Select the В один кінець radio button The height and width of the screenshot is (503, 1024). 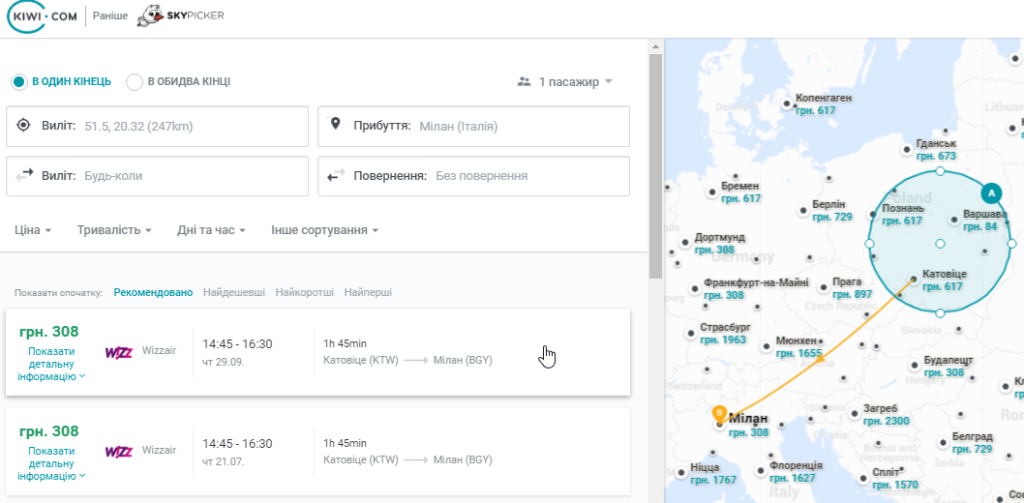tap(18, 82)
